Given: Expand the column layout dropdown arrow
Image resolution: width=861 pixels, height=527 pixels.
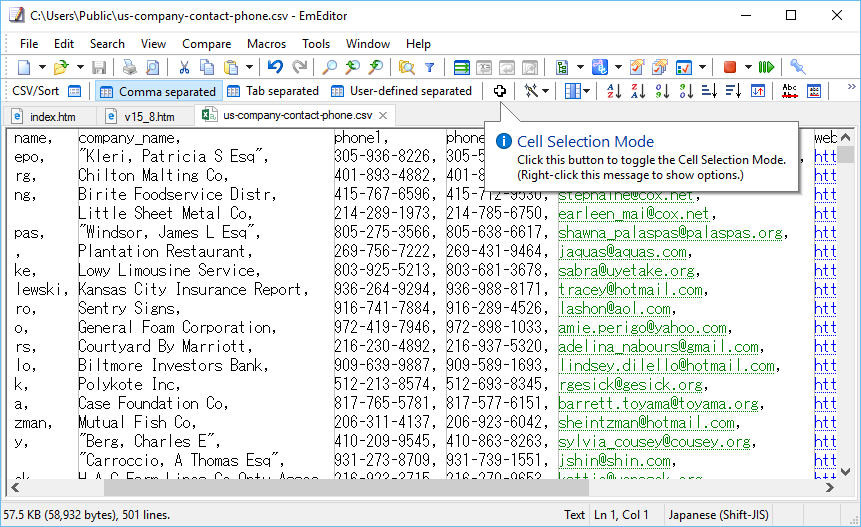Looking at the screenshot, I should tap(586, 91).
